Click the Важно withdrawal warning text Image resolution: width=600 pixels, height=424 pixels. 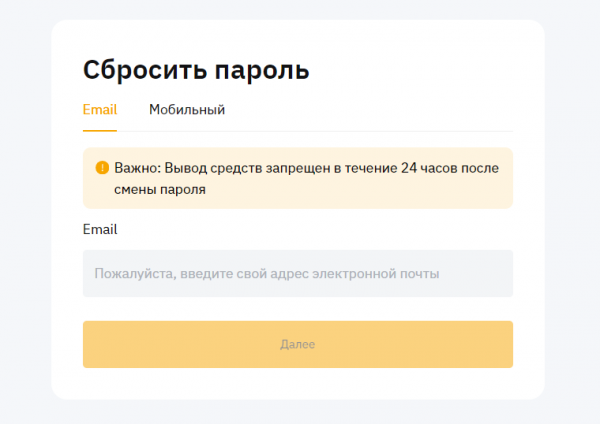306,178
